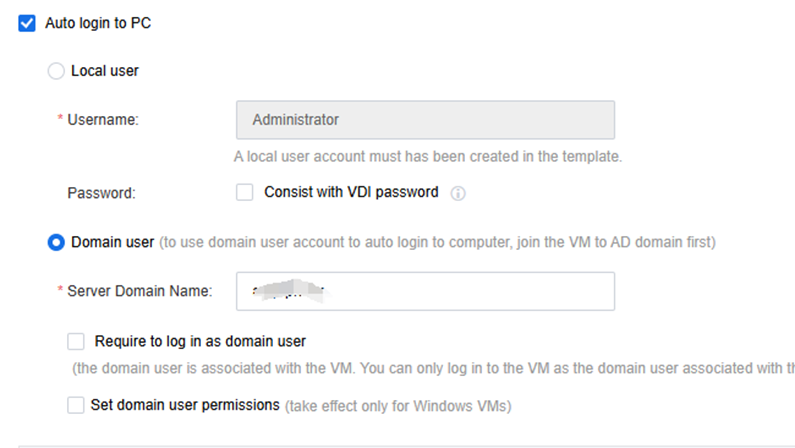Check the Set domain user permissions box
The height and width of the screenshot is (448, 795).
pos(76,405)
